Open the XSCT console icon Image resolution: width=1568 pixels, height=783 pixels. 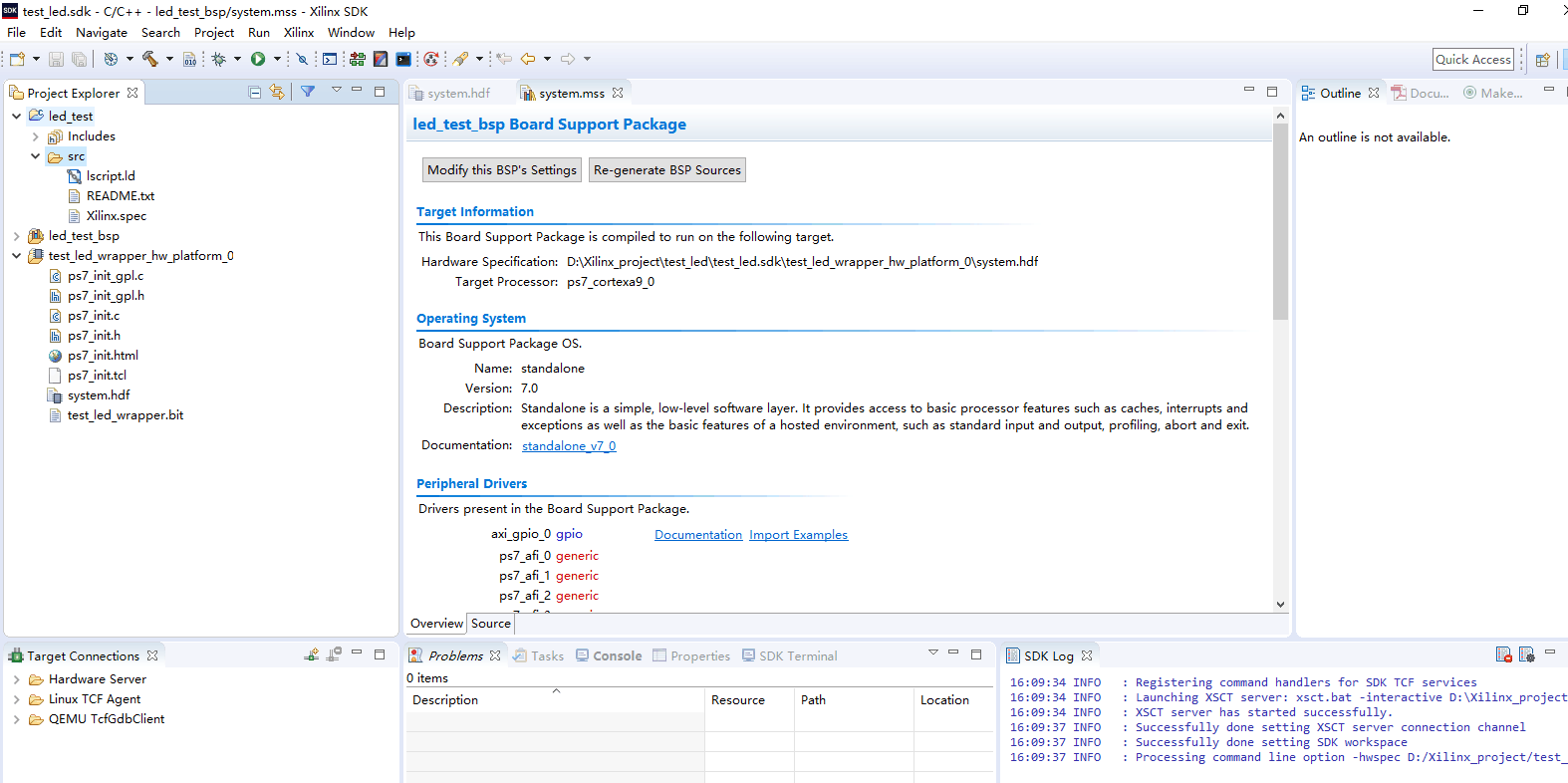pyautogui.click(x=329, y=59)
